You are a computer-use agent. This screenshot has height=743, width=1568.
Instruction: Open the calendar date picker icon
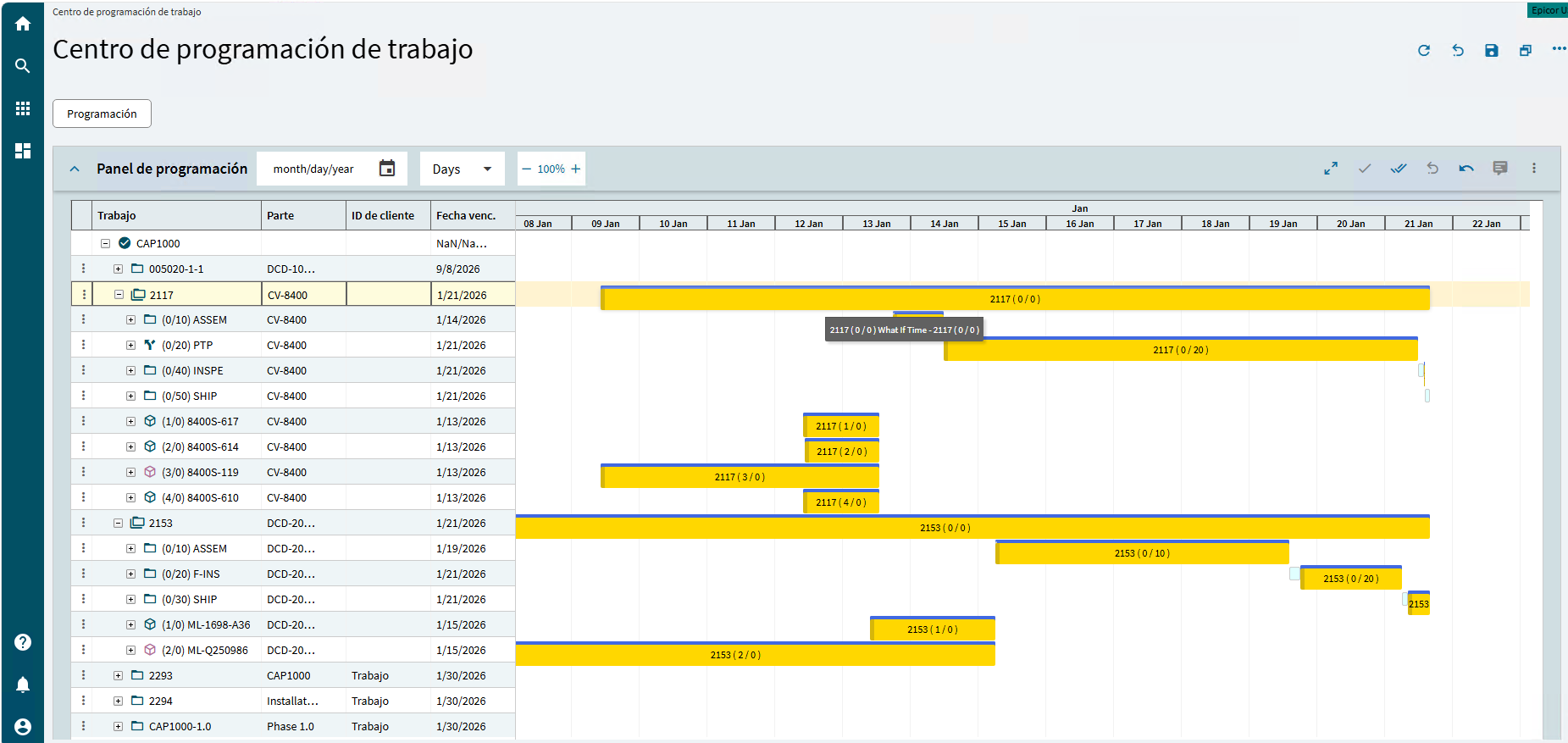coord(387,169)
